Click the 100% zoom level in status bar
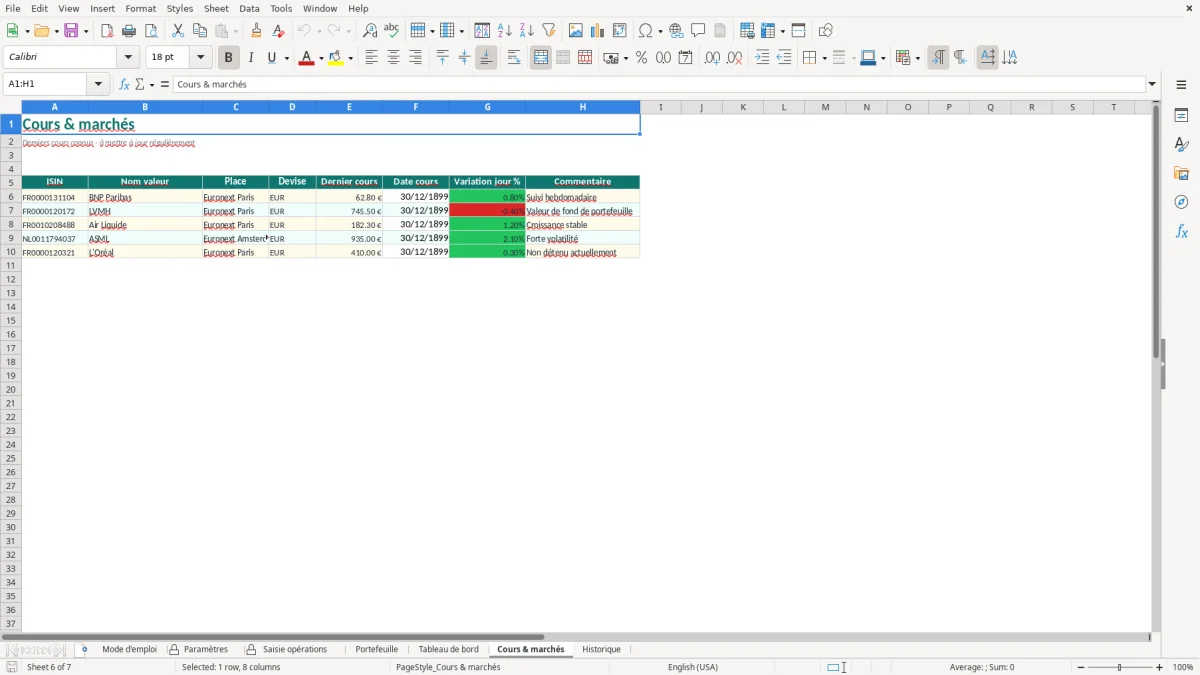 point(1183,667)
